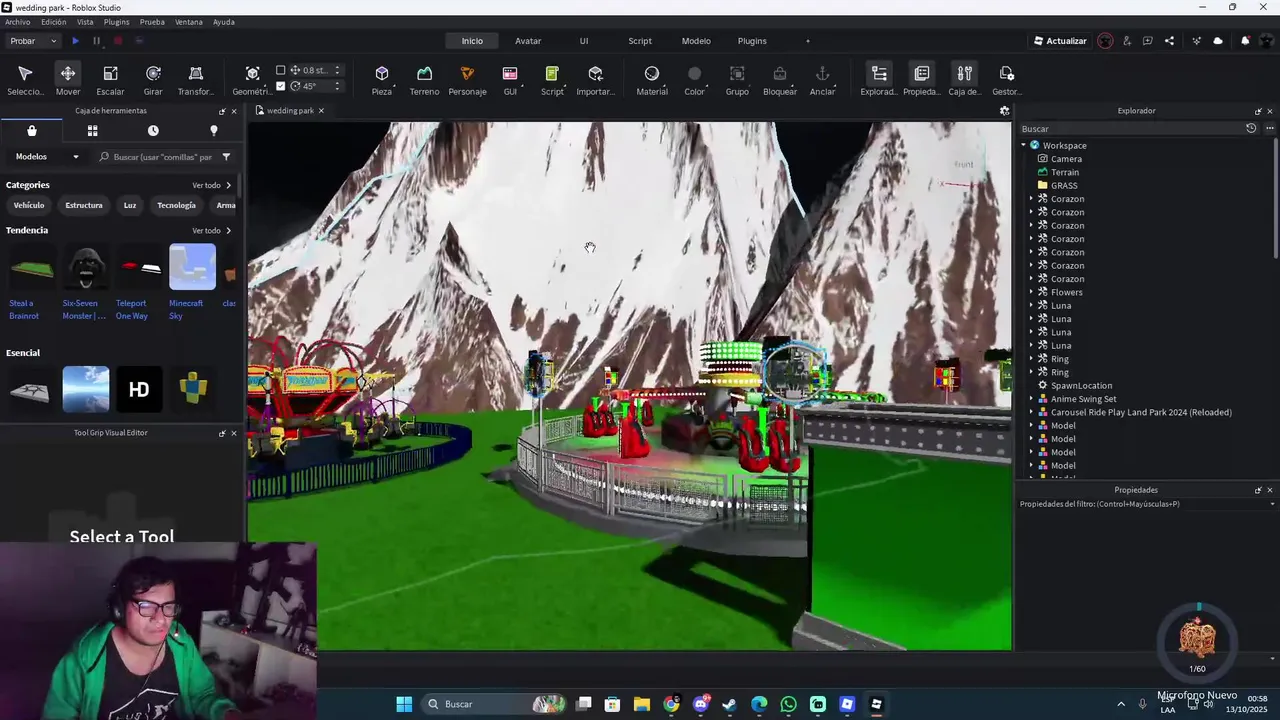This screenshot has width=1280, height=720.
Task: Open notifications bell icon
Action: click(x=1245, y=41)
